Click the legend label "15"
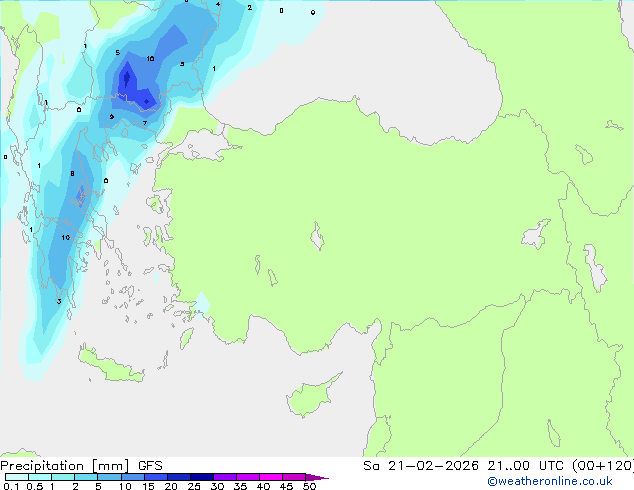 coord(148,486)
